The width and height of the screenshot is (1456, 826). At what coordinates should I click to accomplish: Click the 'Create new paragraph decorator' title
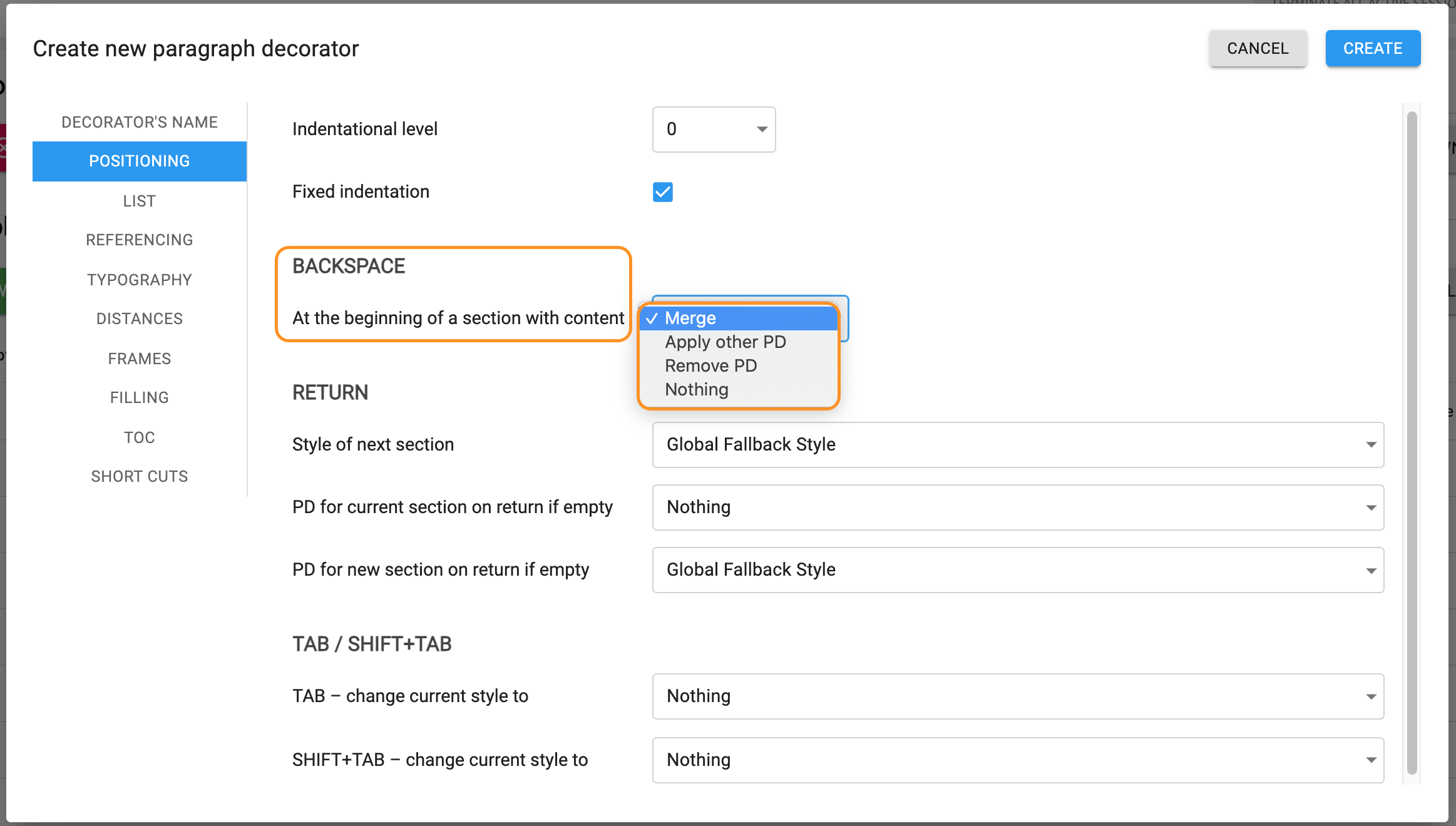pyautogui.click(x=196, y=48)
